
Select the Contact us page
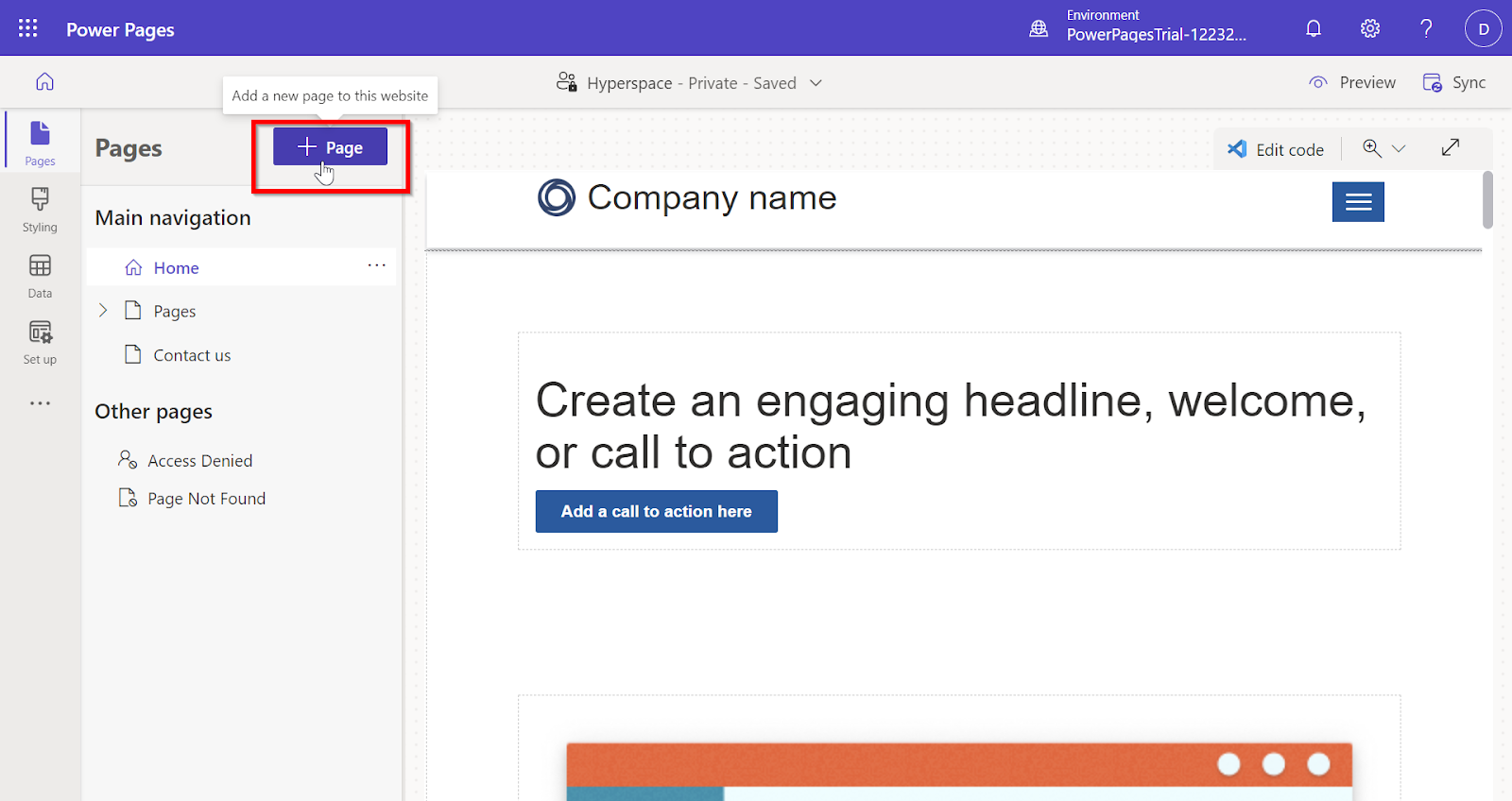click(x=192, y=355)
